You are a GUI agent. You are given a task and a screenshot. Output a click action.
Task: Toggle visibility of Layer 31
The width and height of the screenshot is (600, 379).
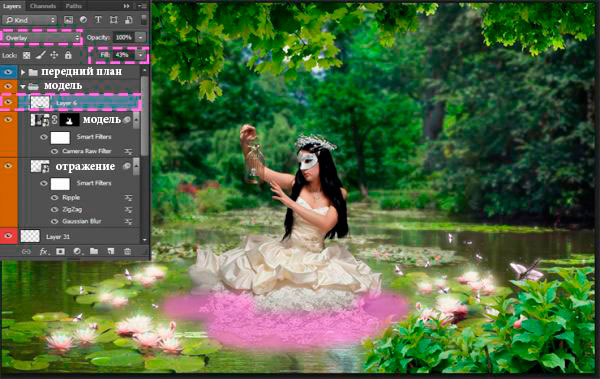click(x=8, y=236)
